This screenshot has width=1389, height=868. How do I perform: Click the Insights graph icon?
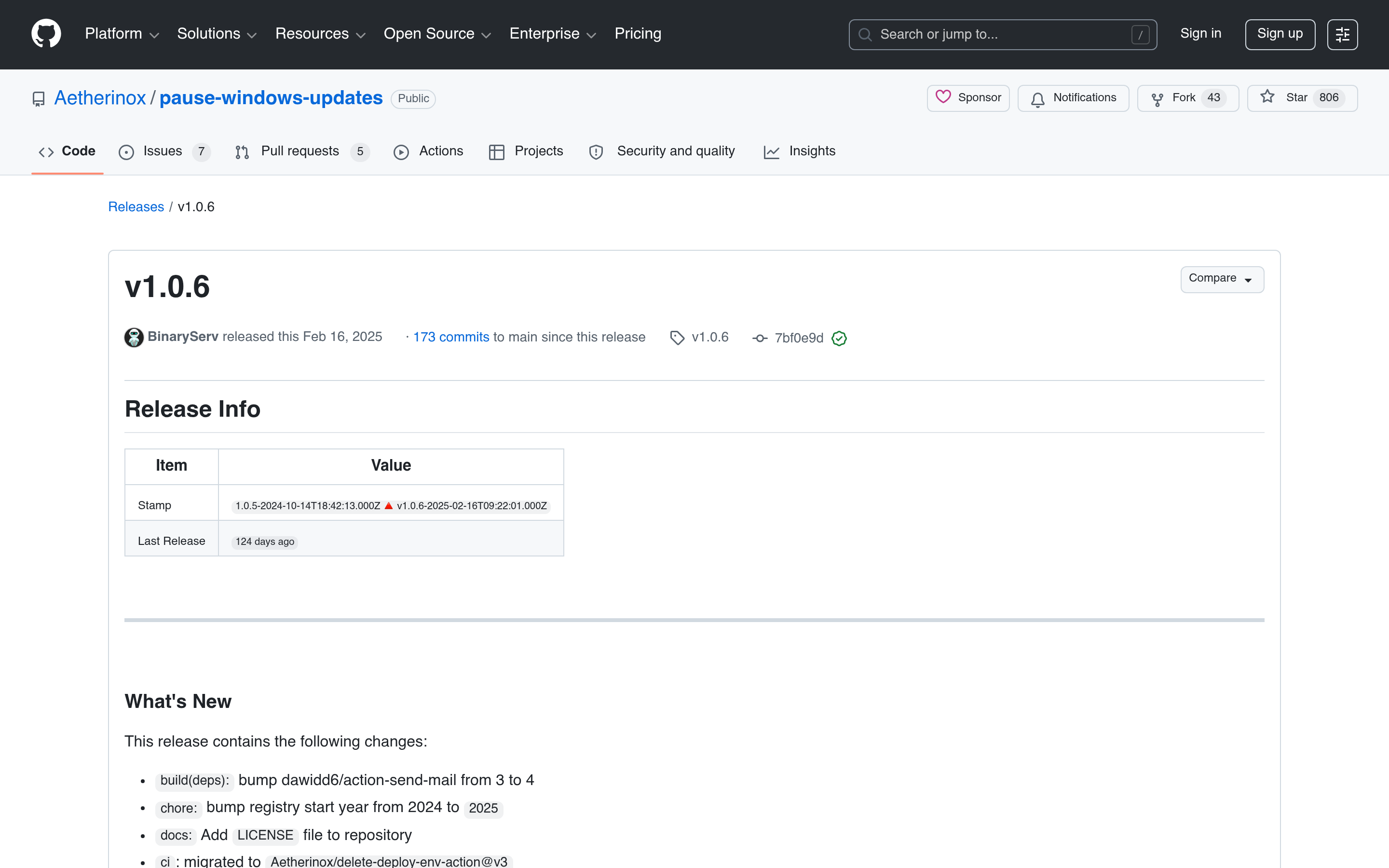[771, 152]
